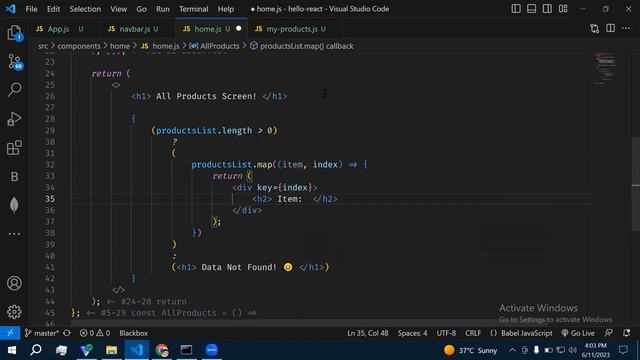This screenshot has width=640, height=360.
Task: Click Ln 35, Col 48 indicator
Action: 368,333
